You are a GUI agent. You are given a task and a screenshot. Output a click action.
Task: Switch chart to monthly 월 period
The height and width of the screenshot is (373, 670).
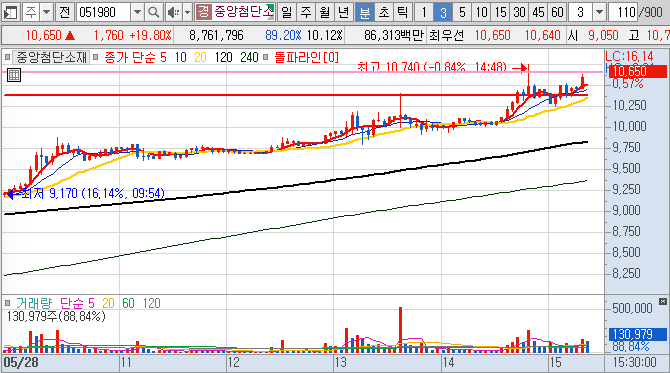pyautogui.click(x=325, y=12)
